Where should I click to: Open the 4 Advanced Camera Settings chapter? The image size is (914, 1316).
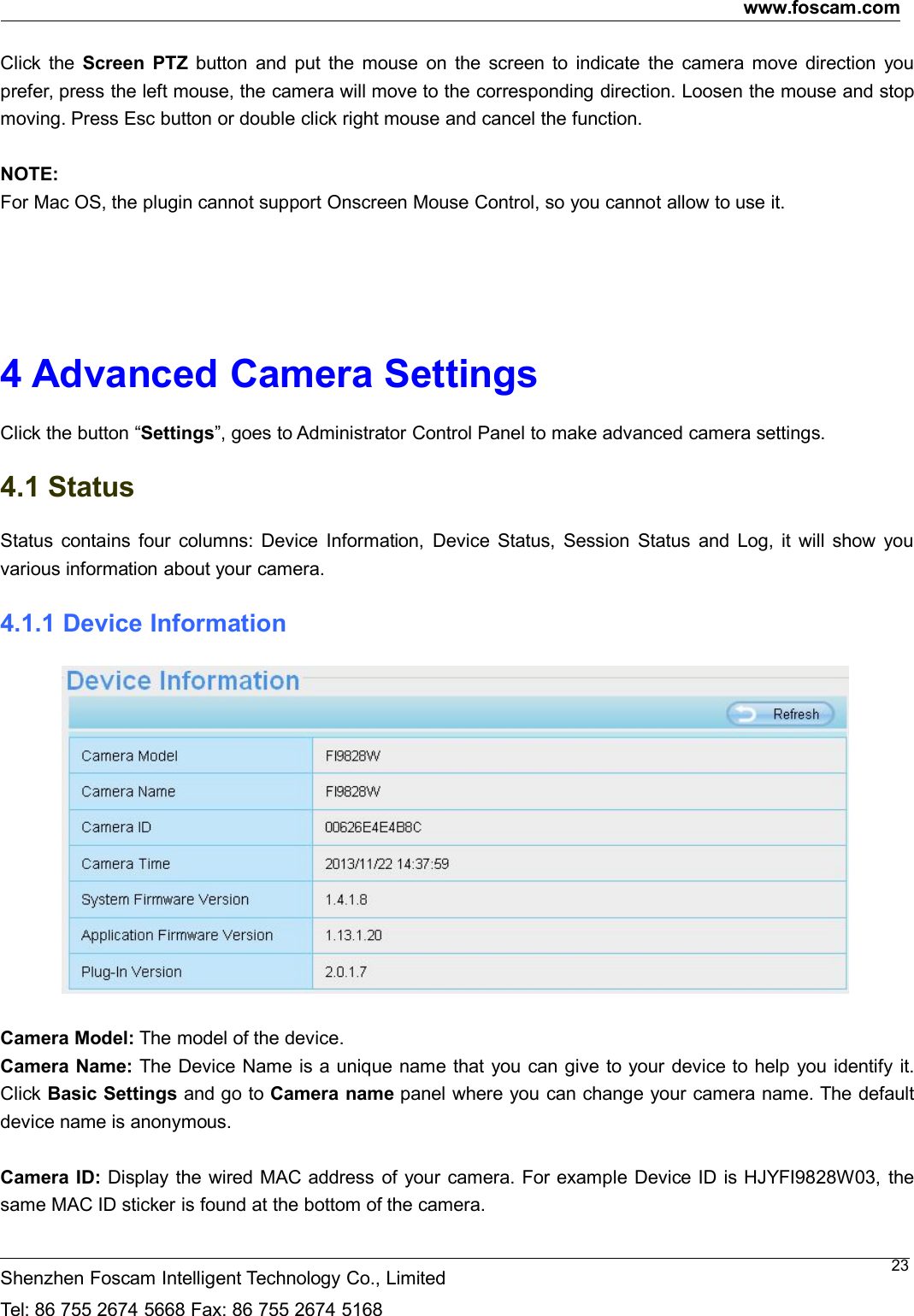(270, 374)
